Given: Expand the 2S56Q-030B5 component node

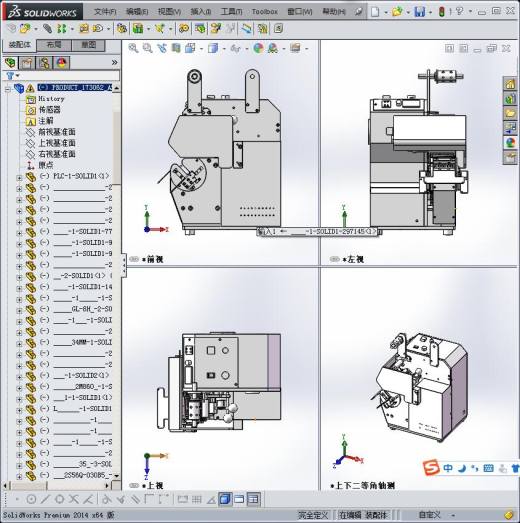Looking at the screenshot, I should click(x=19, y=477).
